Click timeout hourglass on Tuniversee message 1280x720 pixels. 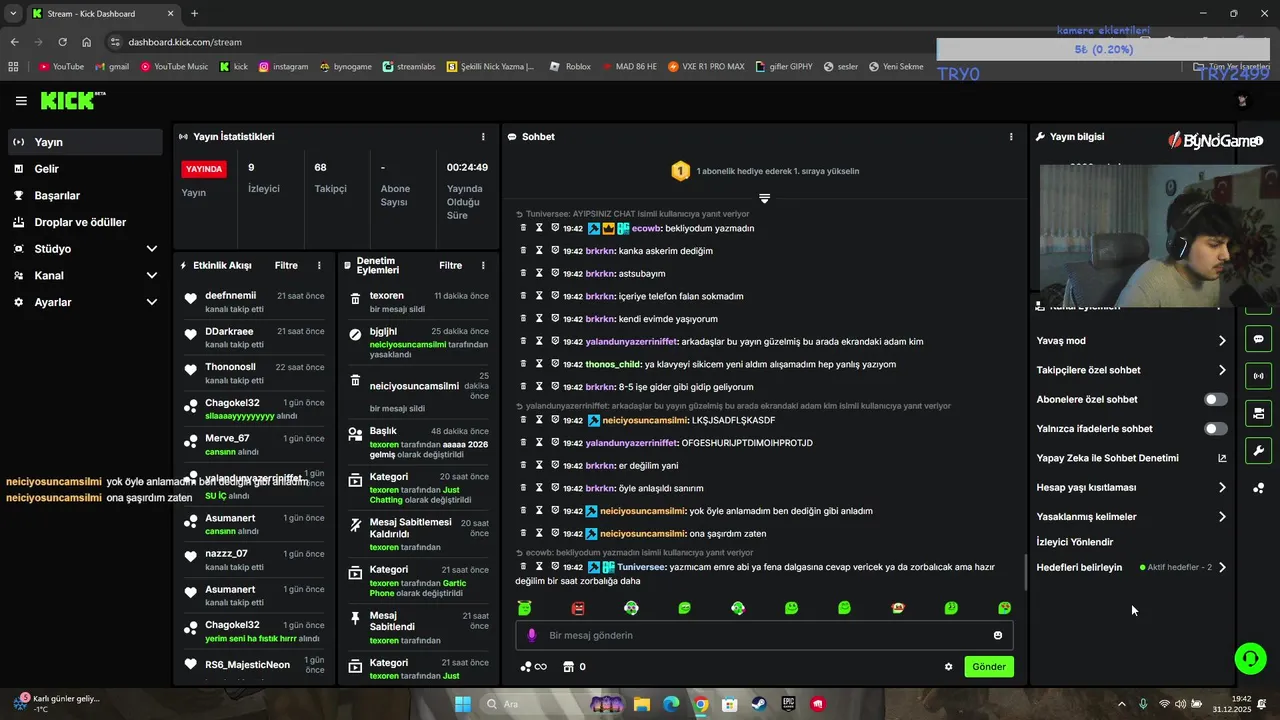pyautogui.click(x=538, y=567)
